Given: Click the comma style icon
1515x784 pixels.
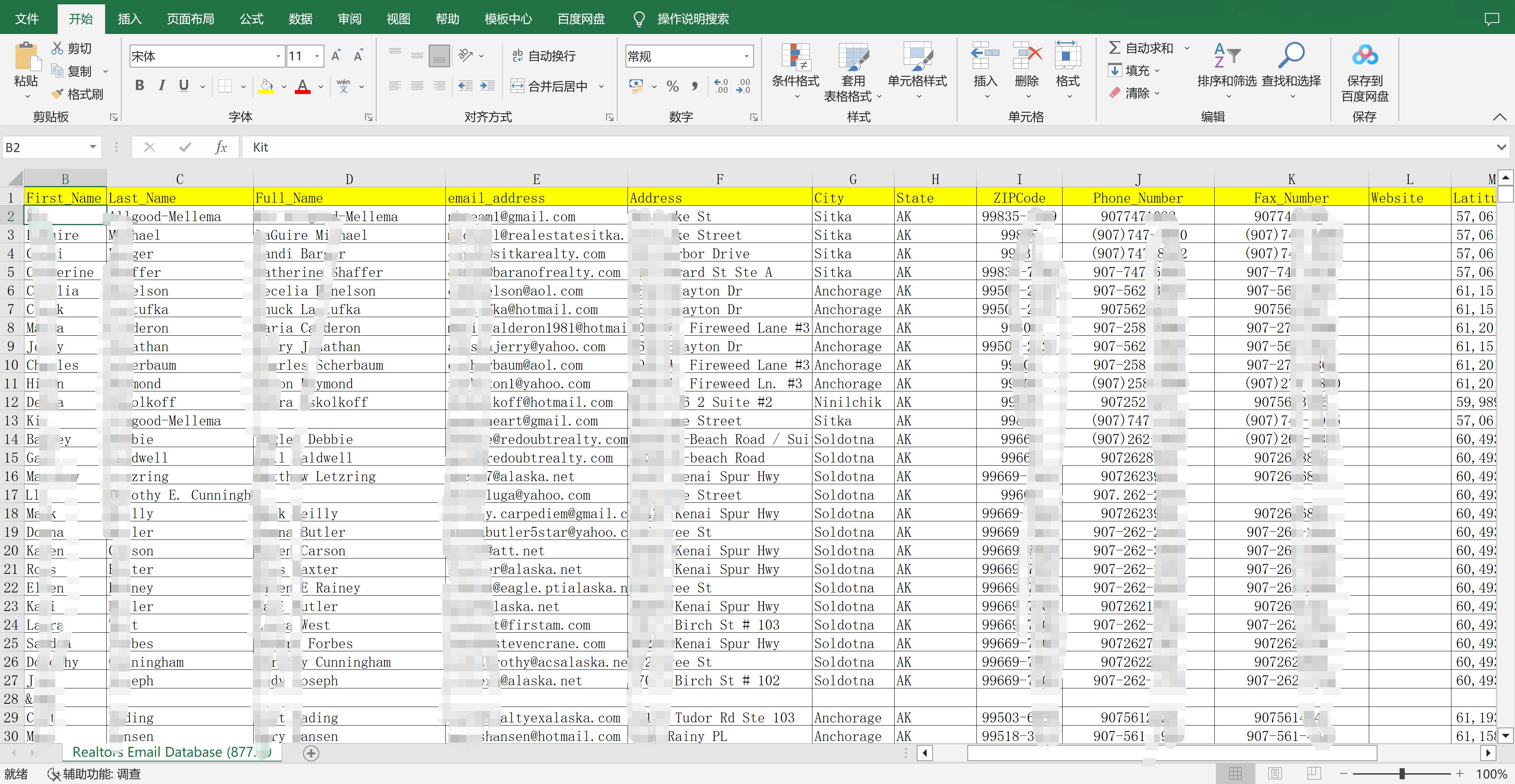Looking at the screenshot, I should tap(695, 86).
